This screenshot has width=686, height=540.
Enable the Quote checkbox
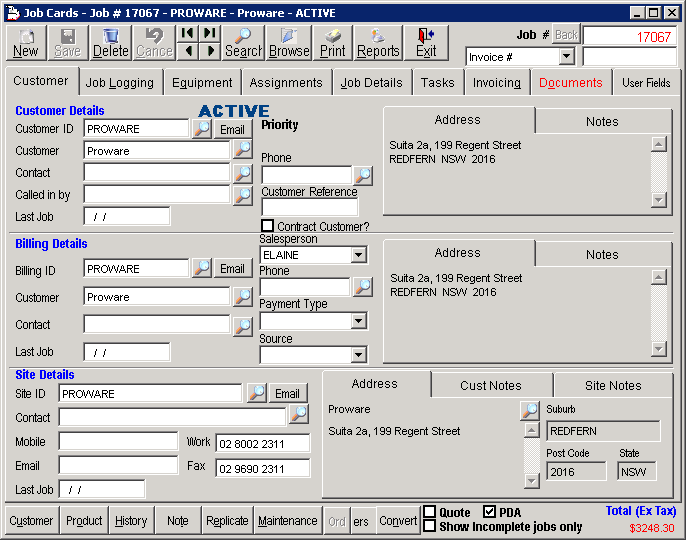pyautogui.click(x=430, y=512)
